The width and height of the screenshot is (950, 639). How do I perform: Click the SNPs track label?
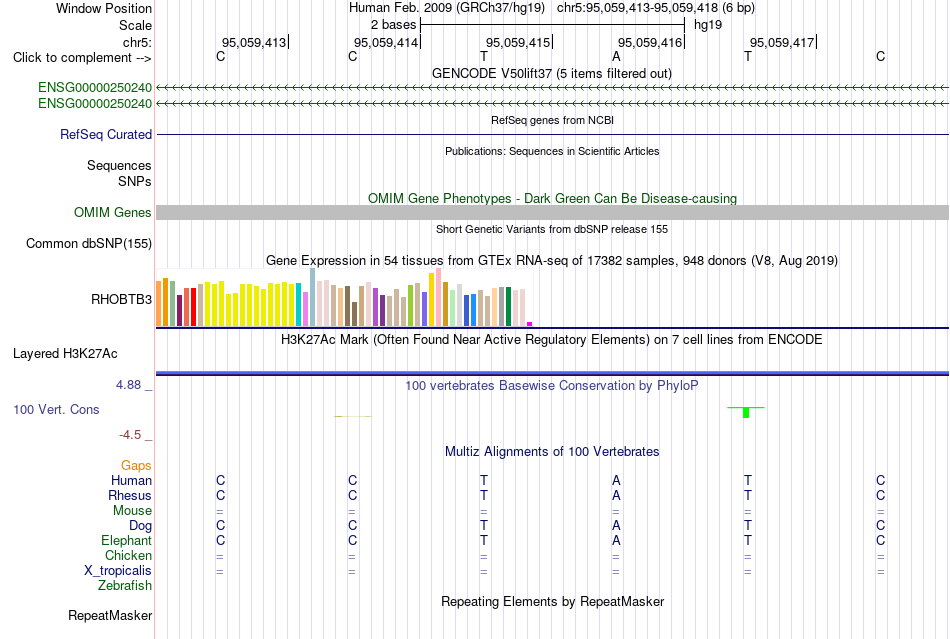click(135, 181)
